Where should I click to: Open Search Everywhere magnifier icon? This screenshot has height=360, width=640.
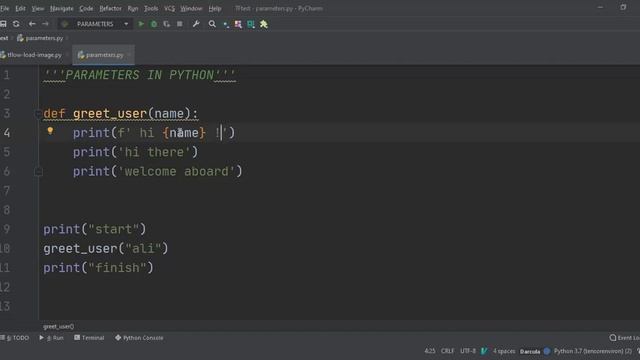pos(212,24)
